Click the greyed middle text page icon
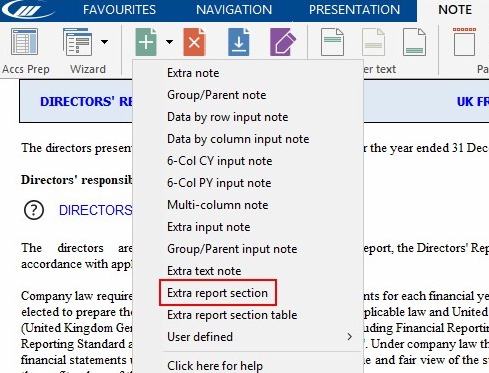The height and width of the screenshot is (373, 489). (373, 42)
